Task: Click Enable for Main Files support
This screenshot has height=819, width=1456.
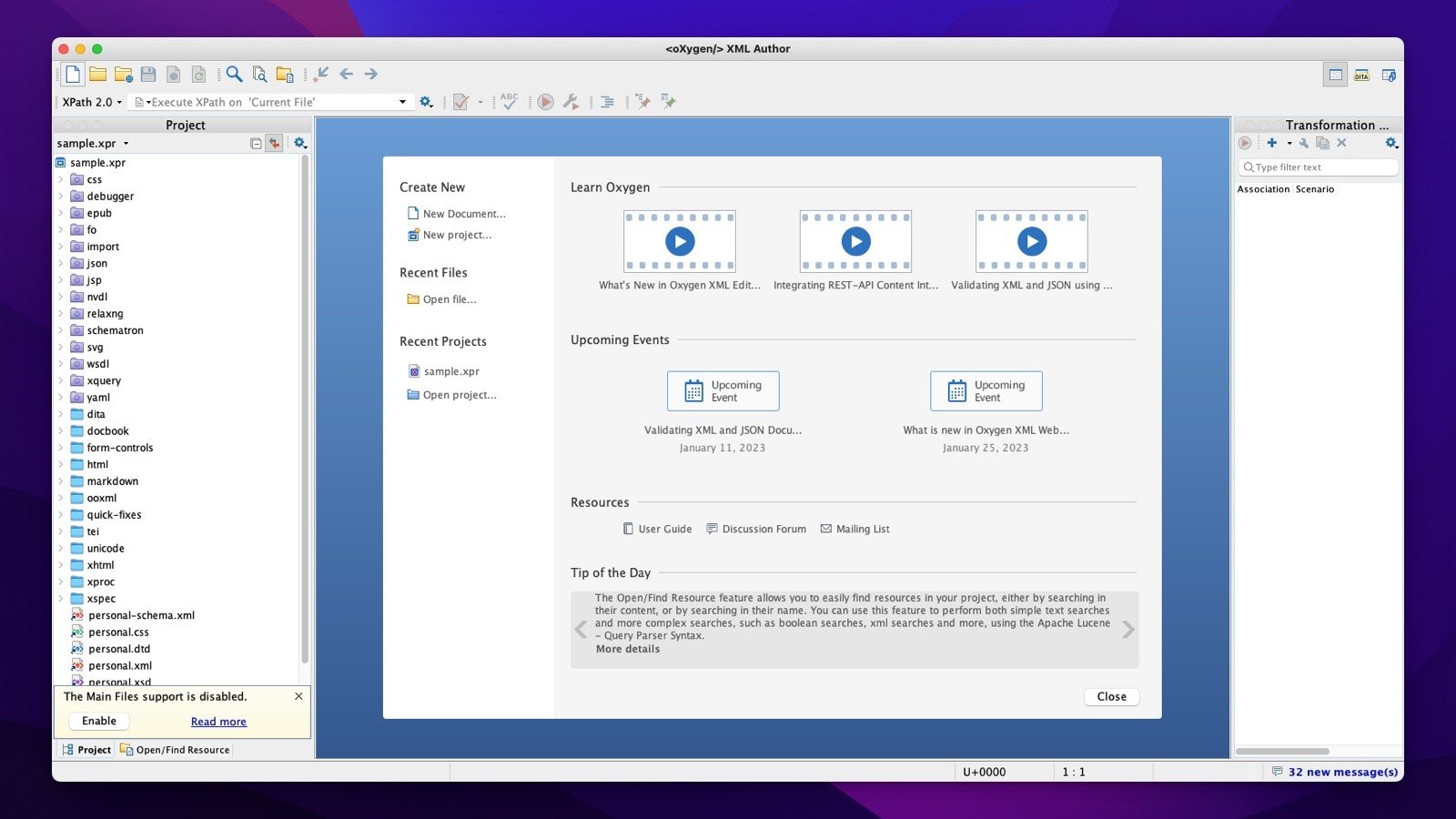Action: click(x=99, y=721)
